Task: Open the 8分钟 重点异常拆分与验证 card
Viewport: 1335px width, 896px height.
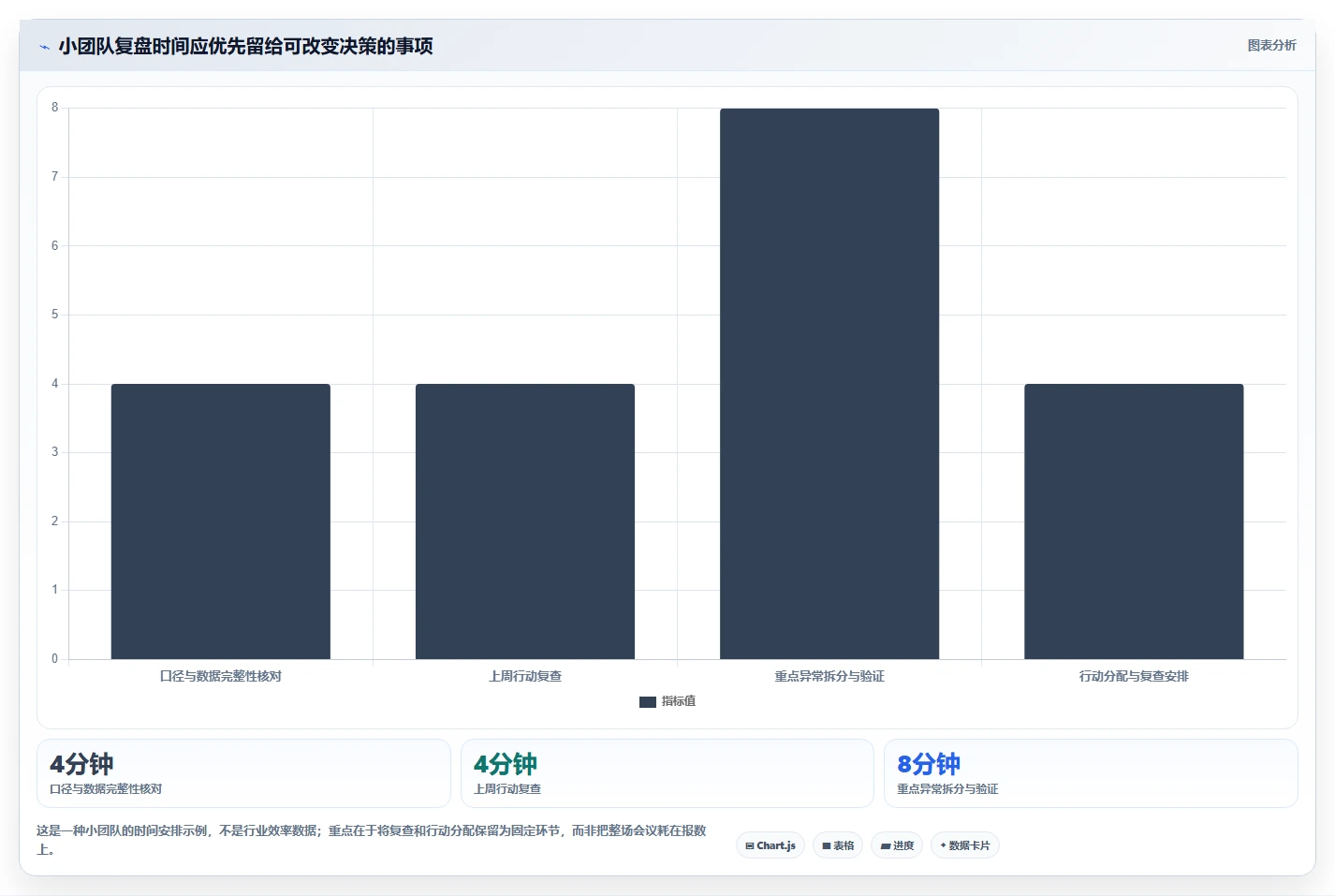Action: [1091, 773]
